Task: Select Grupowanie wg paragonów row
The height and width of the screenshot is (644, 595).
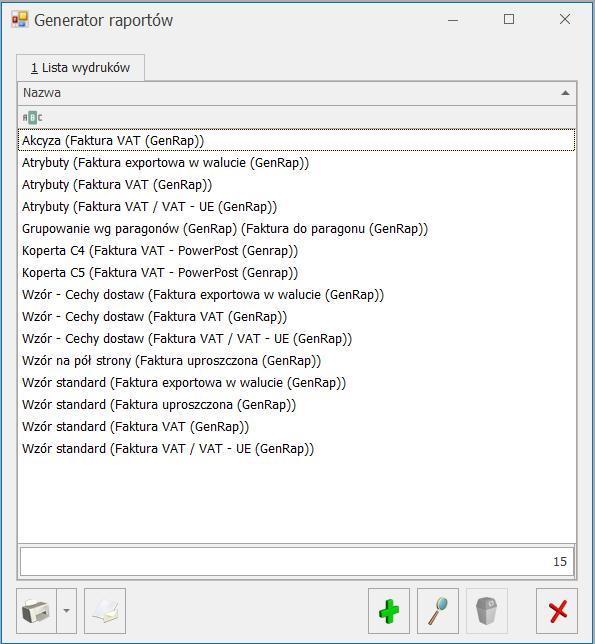Action: [296, 228]
